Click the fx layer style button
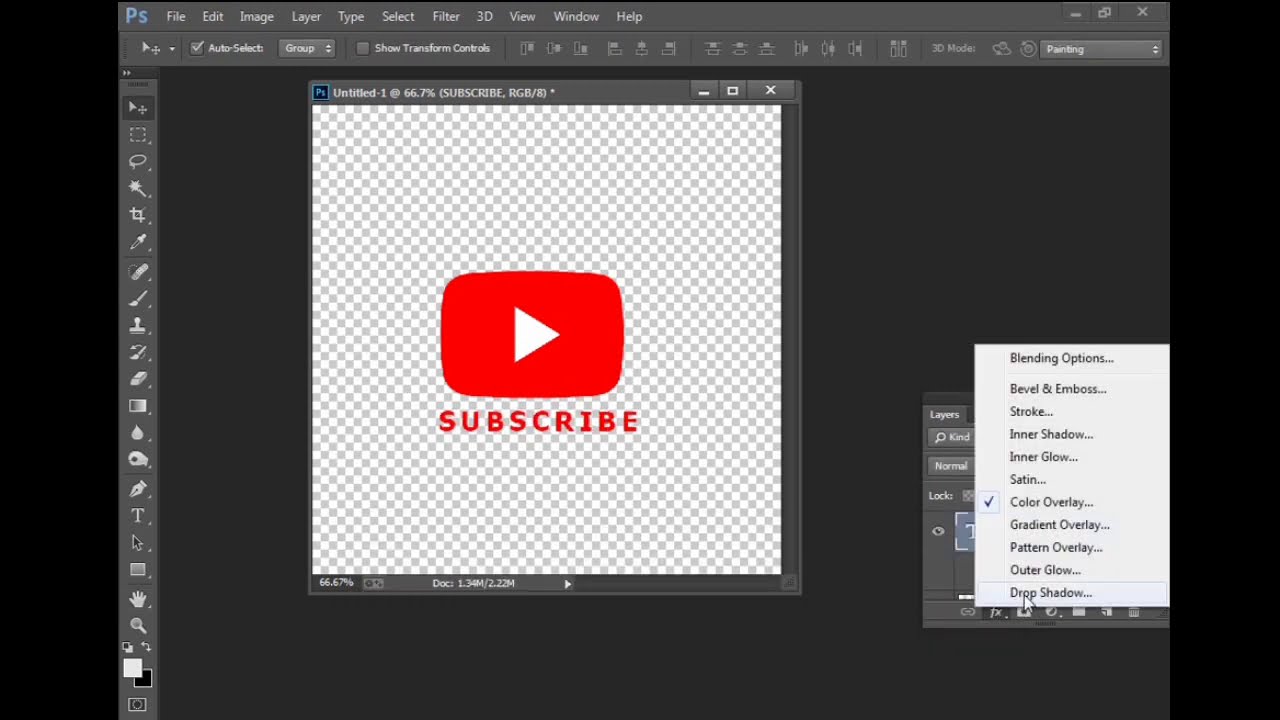Image resolution: width=1280 pixels, height=720 pixels. pyautogui.click(x=997, y=612)
